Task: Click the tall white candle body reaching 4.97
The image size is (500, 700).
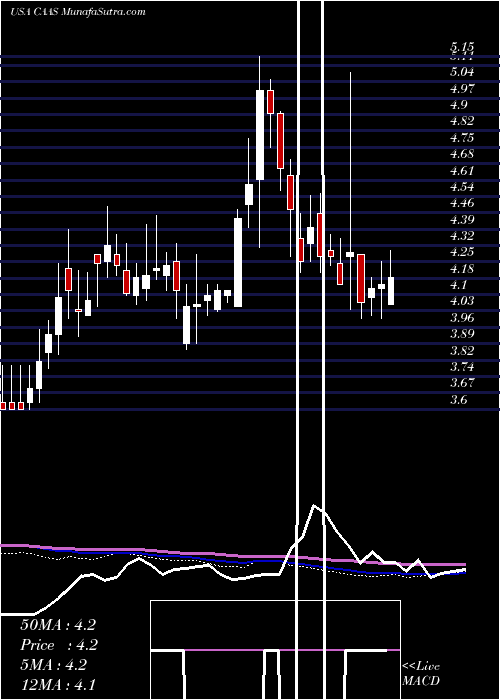Action: pos(260,135)
